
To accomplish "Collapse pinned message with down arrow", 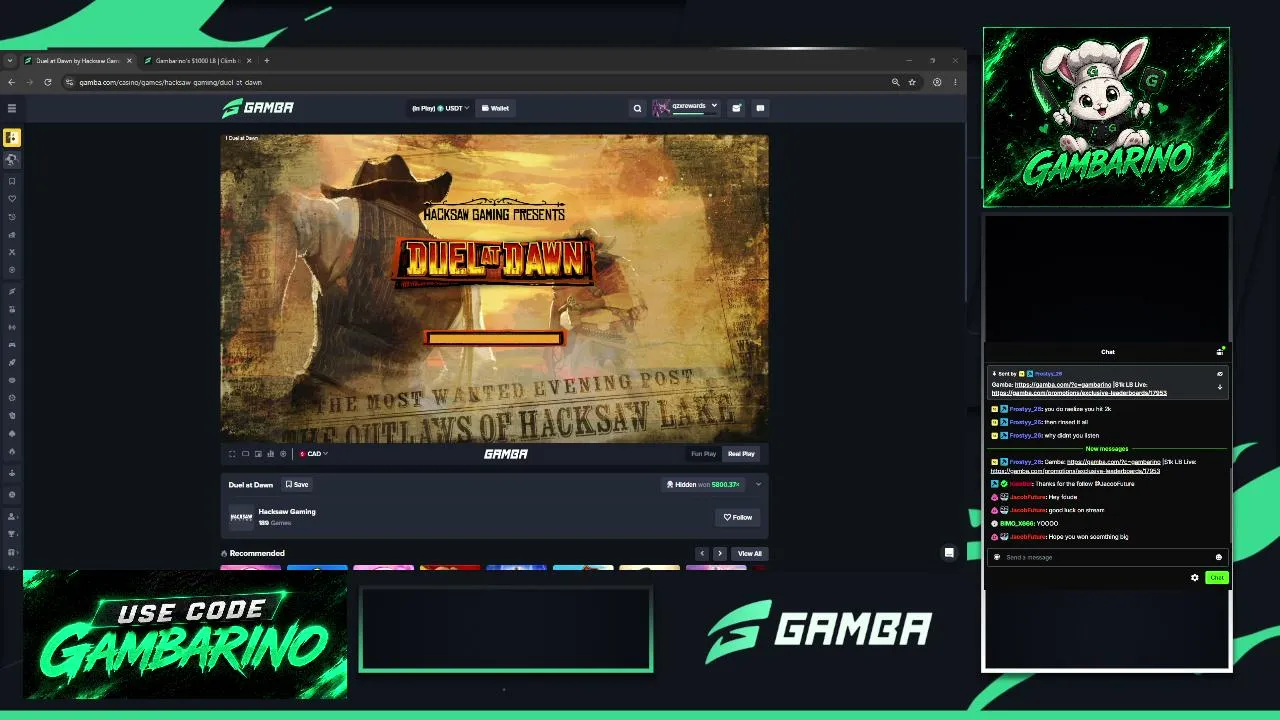I will (1220, 387).
